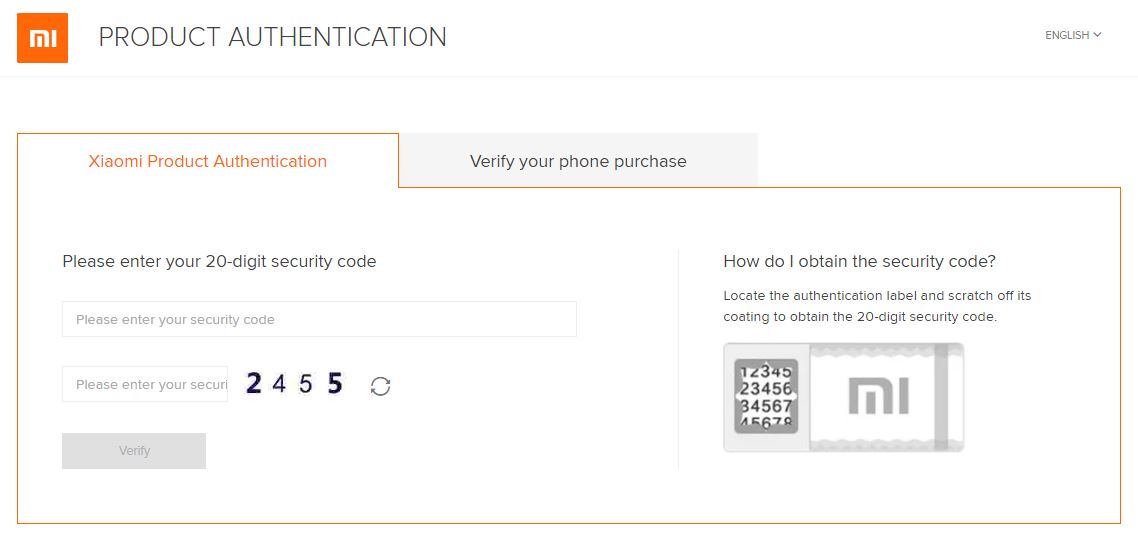Refresh the captcha image
This screenshot has height=550, width=1138.
coord(380,386)
